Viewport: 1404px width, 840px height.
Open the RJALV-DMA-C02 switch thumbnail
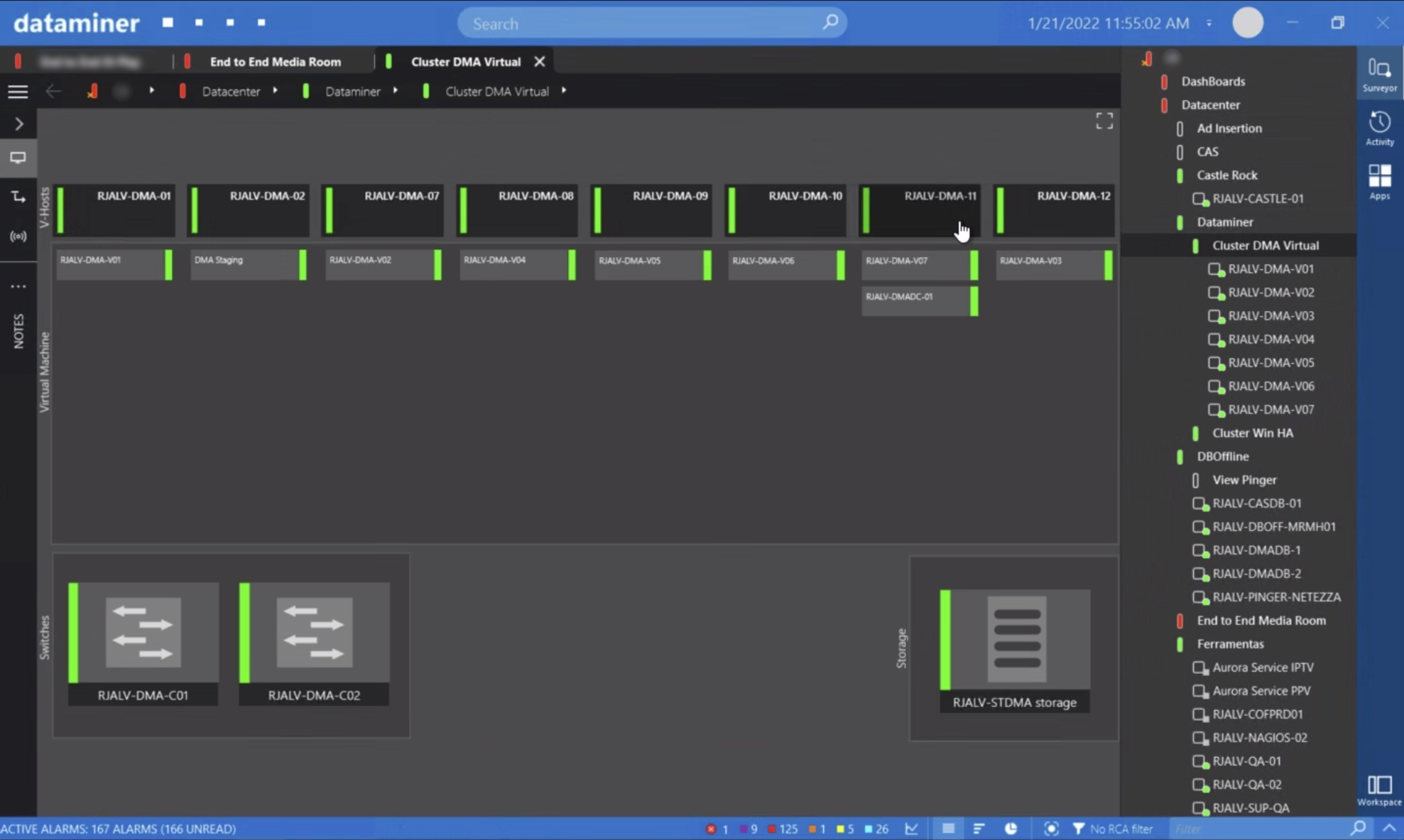tap(314, 643)
